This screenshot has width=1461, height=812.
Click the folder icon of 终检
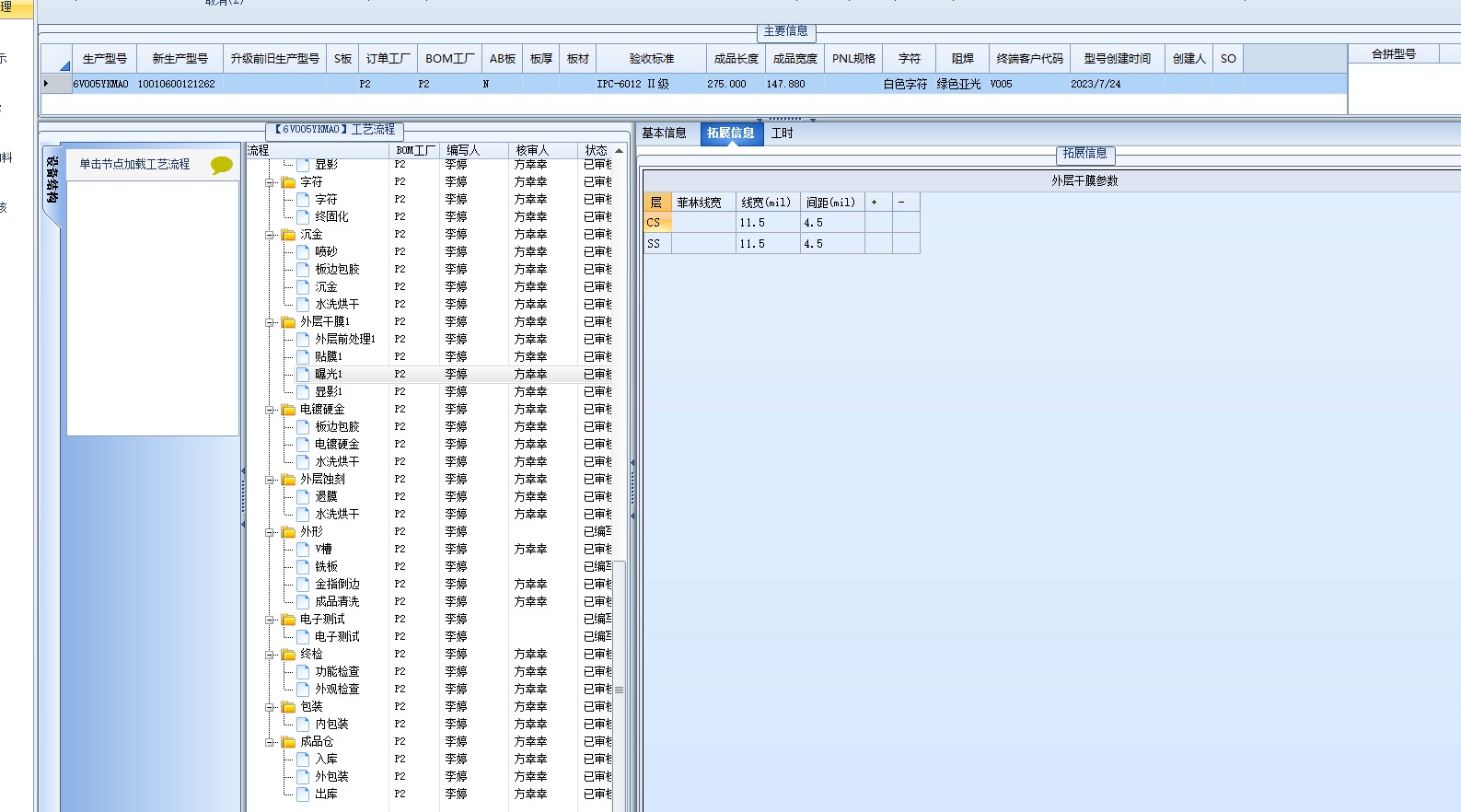pyautogui.click(x=288, y=655)
